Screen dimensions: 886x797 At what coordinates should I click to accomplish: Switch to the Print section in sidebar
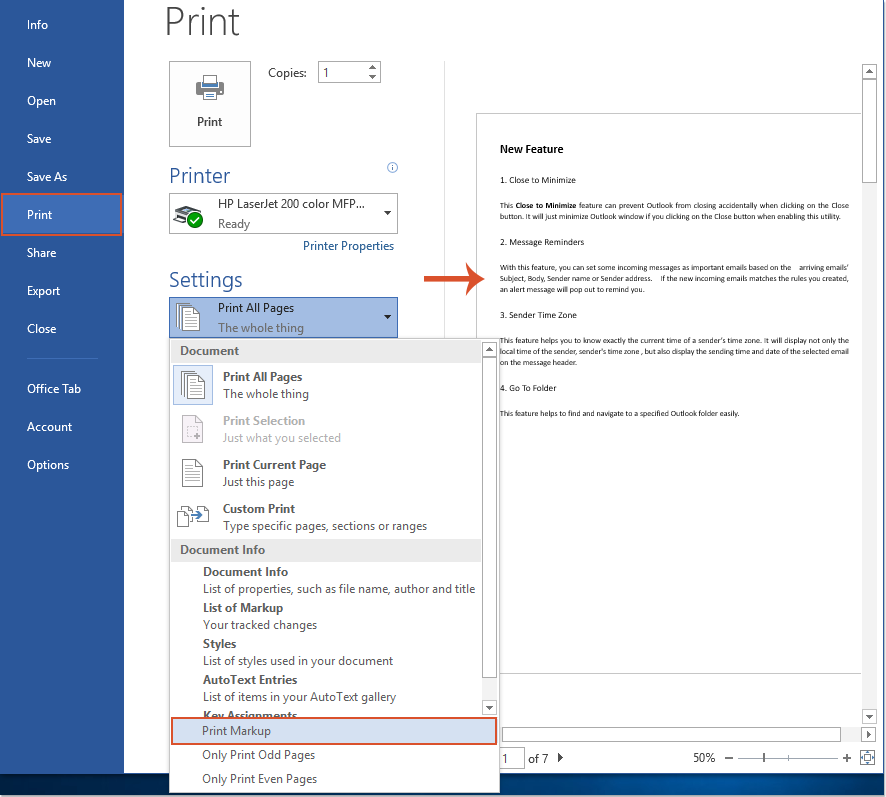click(41, 214)
